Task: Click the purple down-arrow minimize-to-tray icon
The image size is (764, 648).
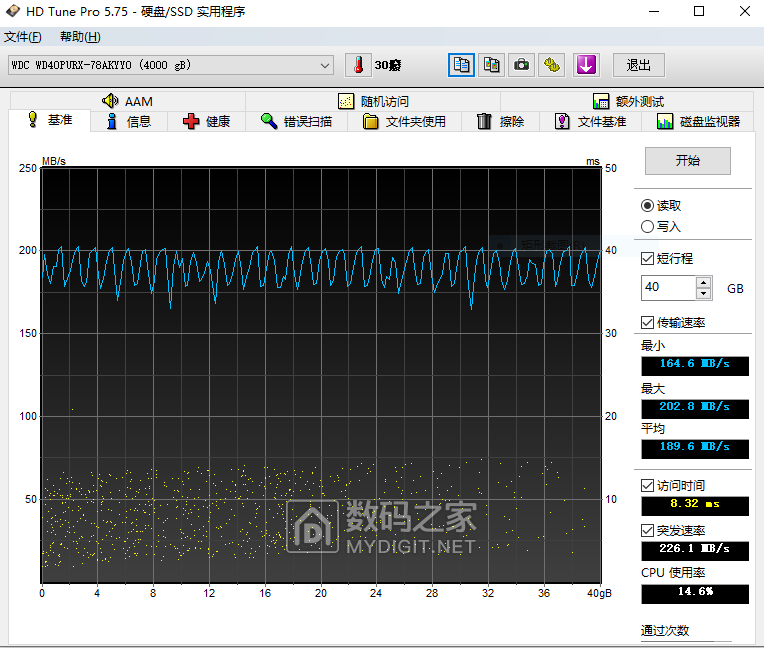Action: point(586,65)
